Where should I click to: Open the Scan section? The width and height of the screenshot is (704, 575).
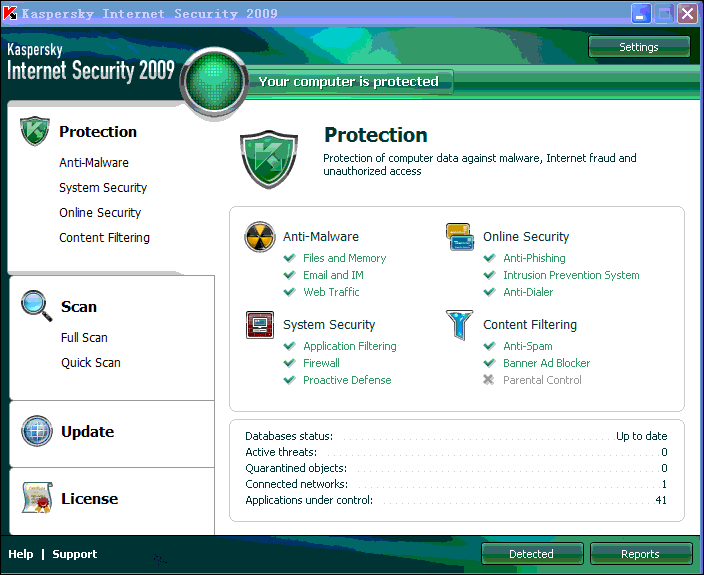tap(79, 307)
